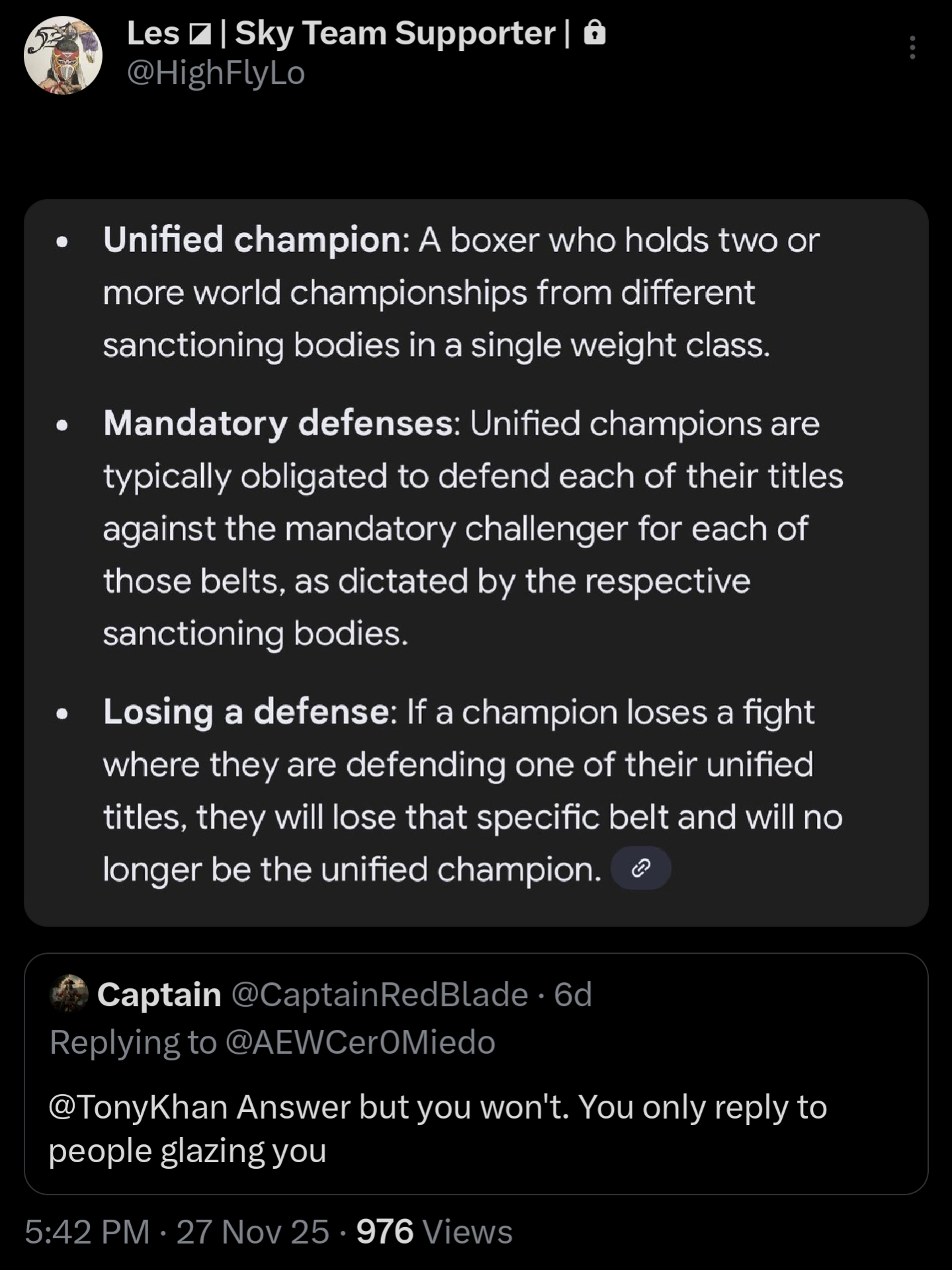Click the Captain display name in the quote
The width and height of the screenshot is (952, 1270).
pos(159,994)
